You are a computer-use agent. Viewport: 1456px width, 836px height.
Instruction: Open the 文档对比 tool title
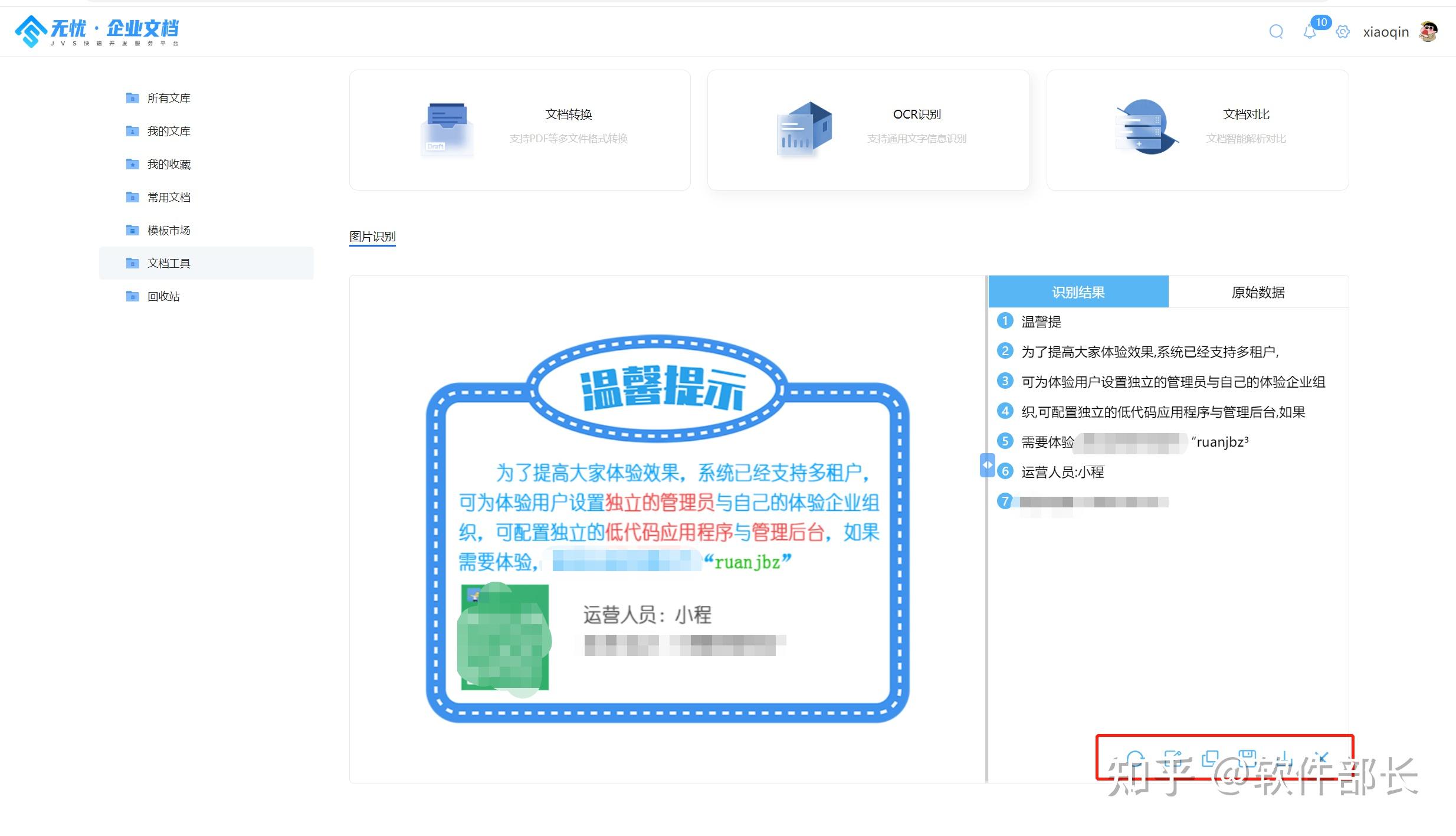coord(1246,114)
